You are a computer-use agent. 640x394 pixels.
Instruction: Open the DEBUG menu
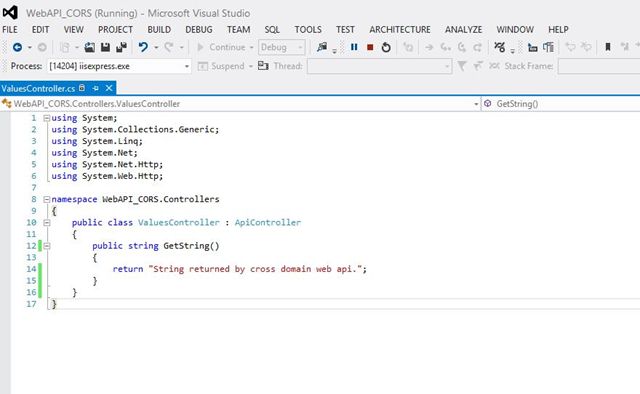[x=199, y=30]
